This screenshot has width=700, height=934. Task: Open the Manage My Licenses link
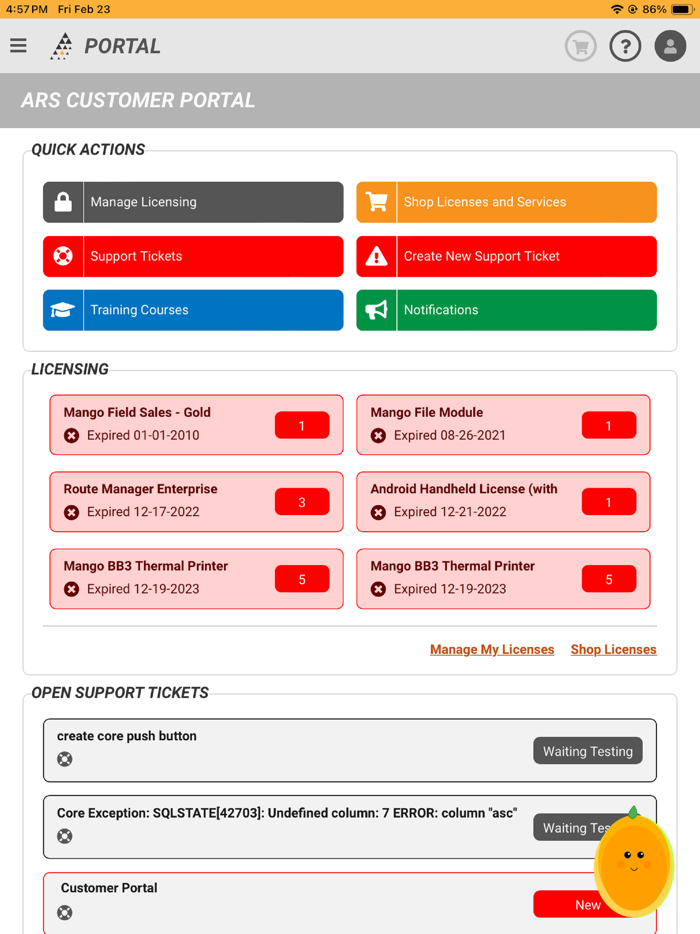click(x=492, y=649)
